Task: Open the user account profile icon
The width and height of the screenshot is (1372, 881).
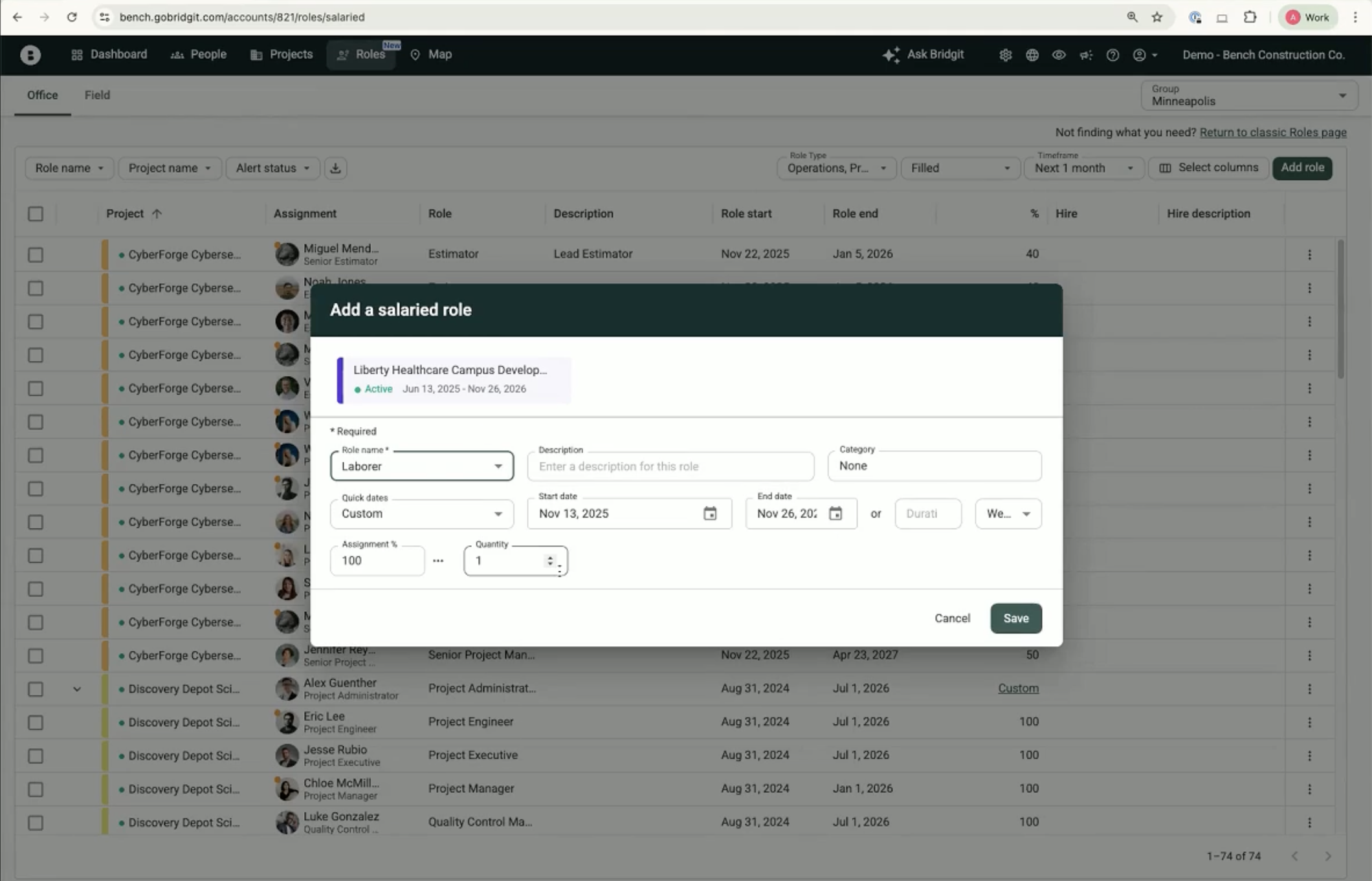Action: click(x=1140, y=55)
